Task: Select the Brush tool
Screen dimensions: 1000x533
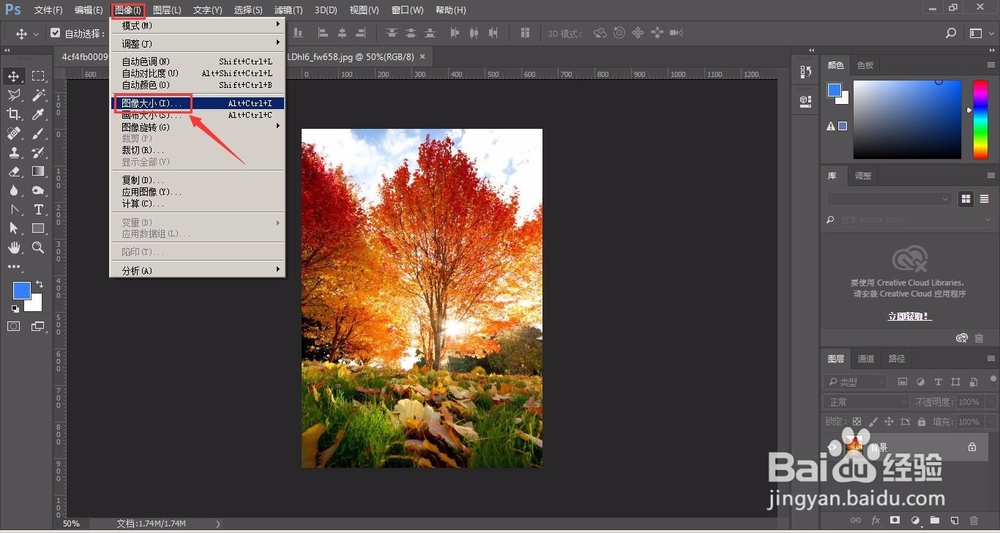Action: pyautogui.click(x=38, y=133)
